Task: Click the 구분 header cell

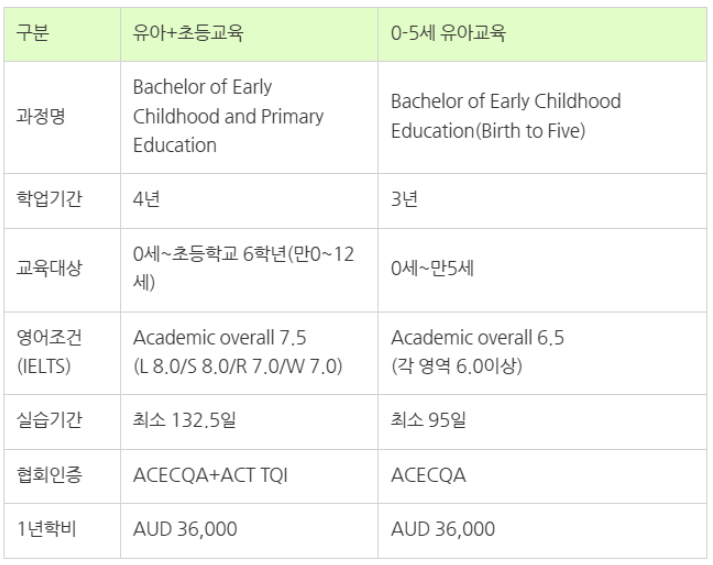Action: 62,34
